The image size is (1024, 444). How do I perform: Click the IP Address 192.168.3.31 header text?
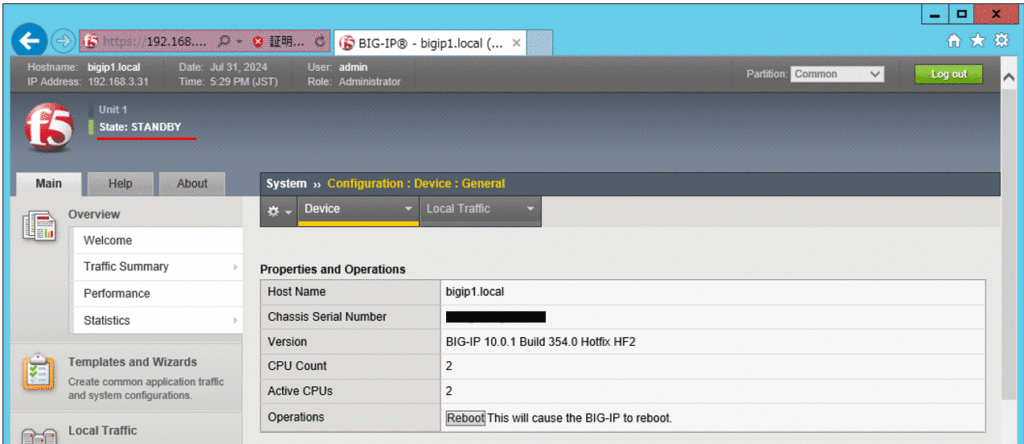pos(88,82)
